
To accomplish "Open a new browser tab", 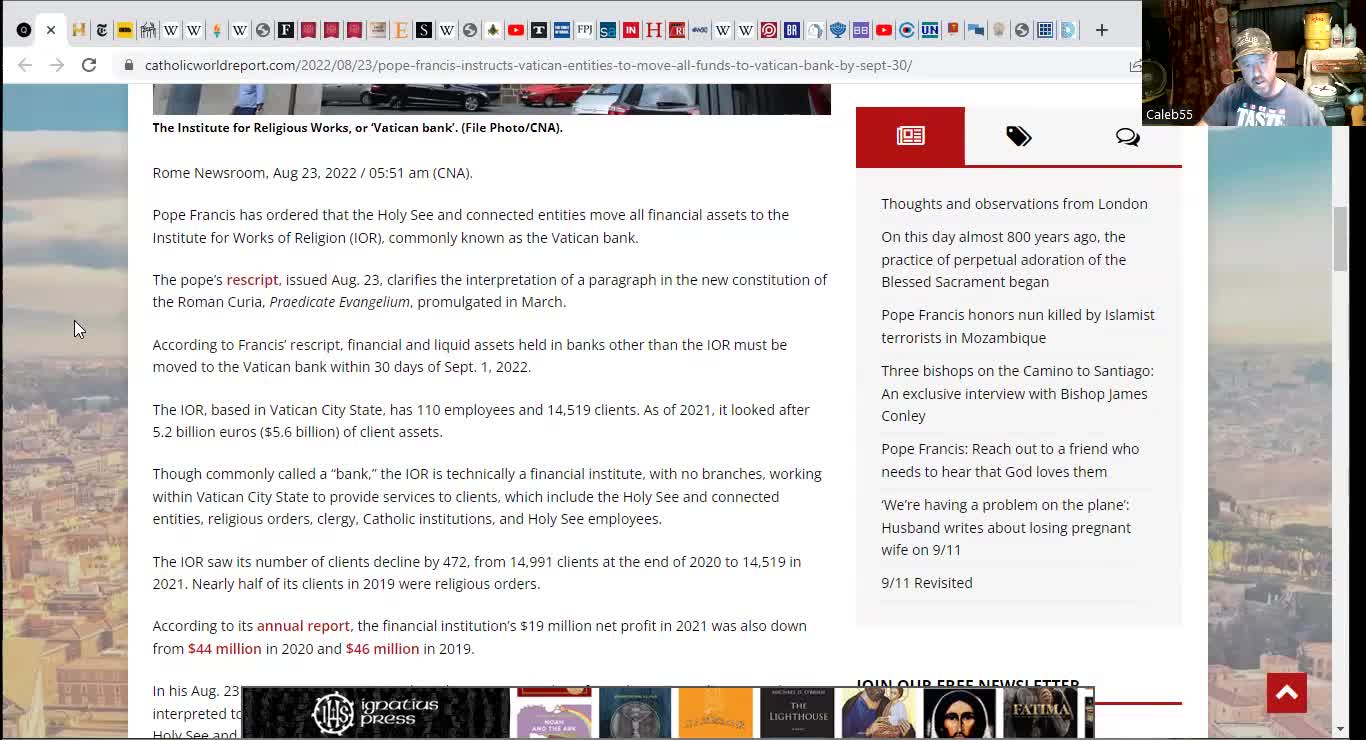I will tap(1101, 30).
